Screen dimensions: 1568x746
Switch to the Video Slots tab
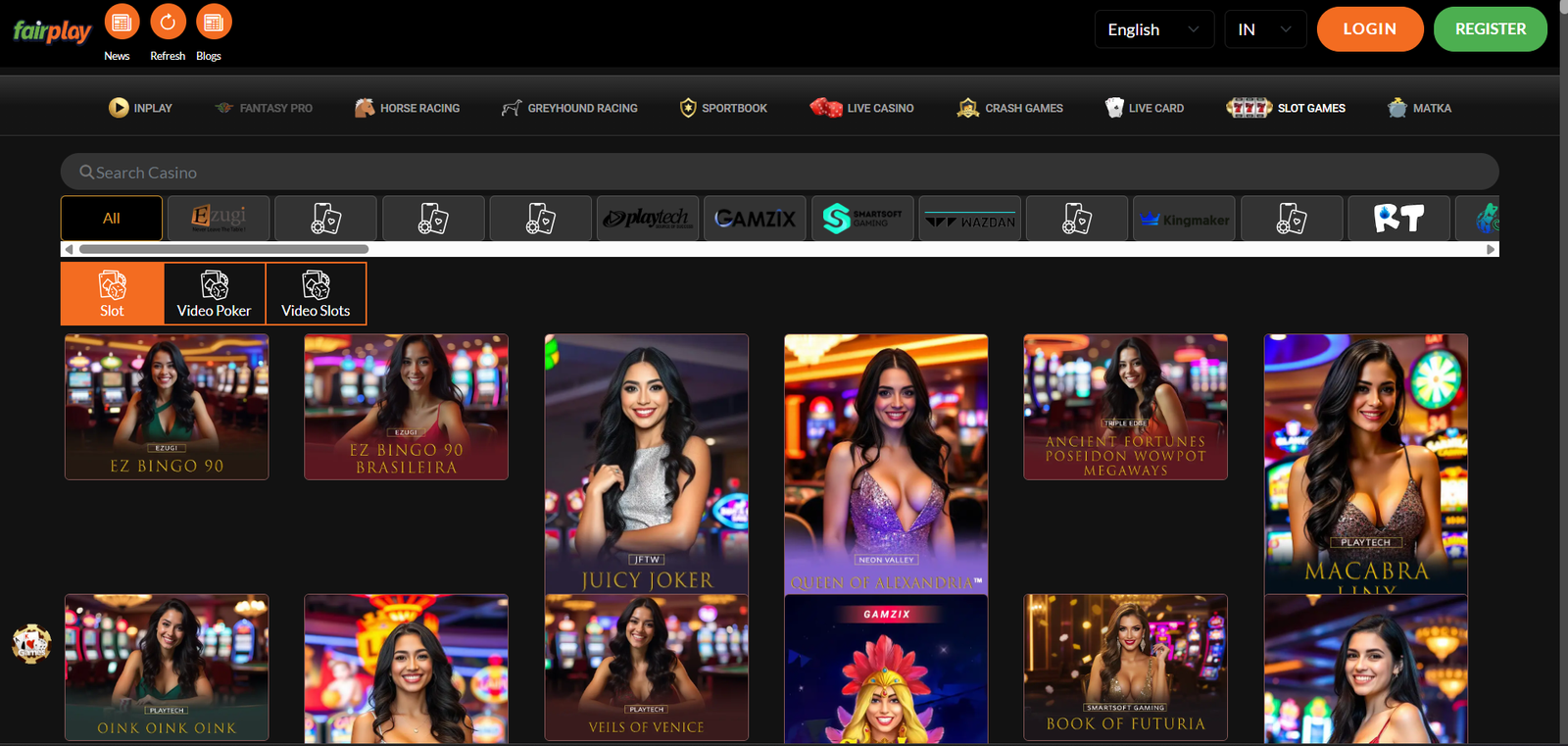316,294
